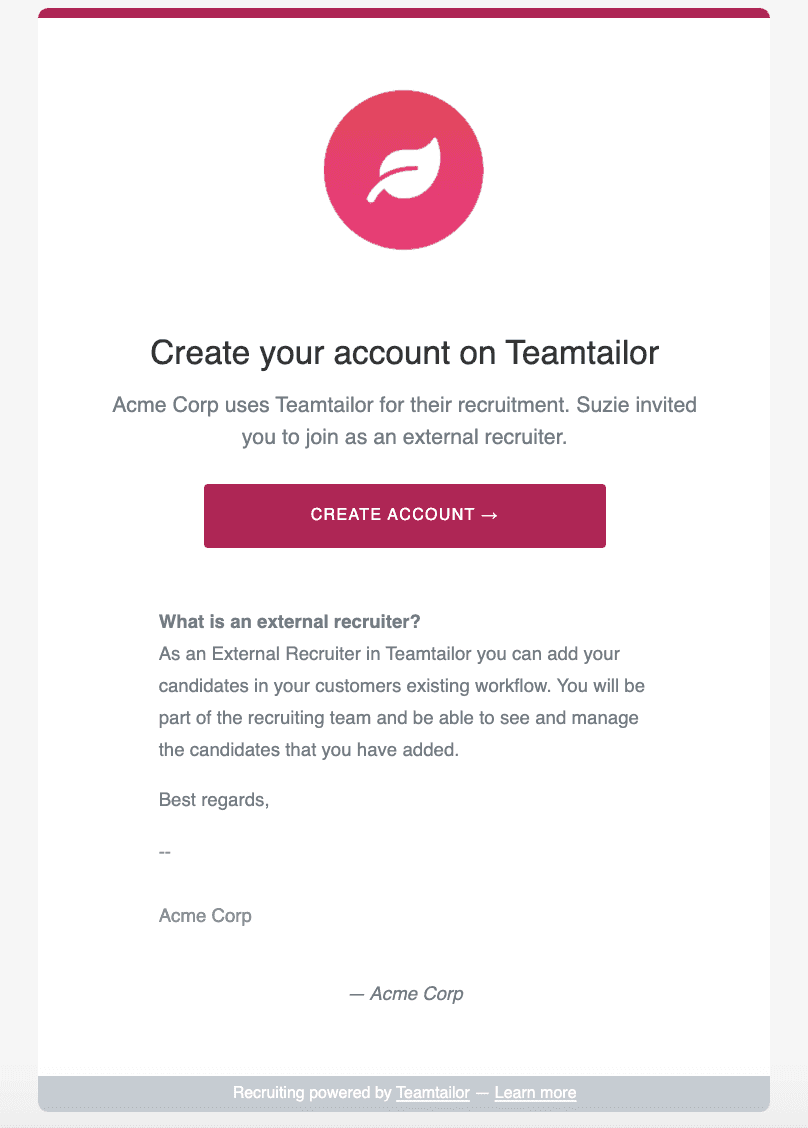Viewport: 808px width, 1128px height.
Task: Click the 'Best regards,' line
Action: [214, 800]
